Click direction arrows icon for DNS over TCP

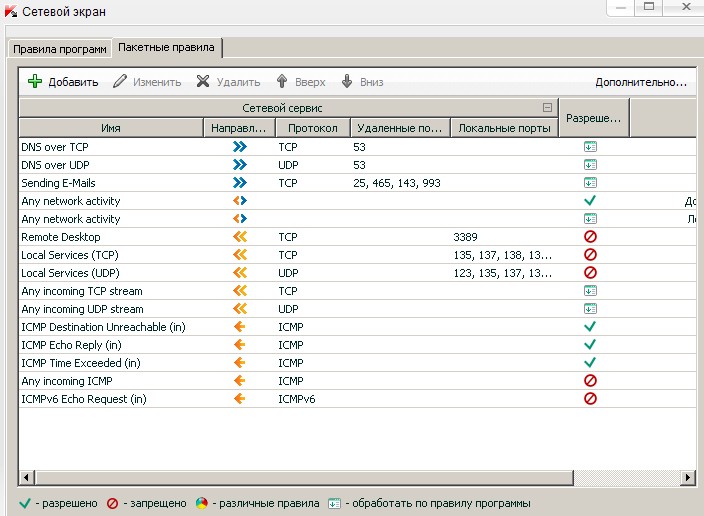pyautogui.click(x=240, y=147)
